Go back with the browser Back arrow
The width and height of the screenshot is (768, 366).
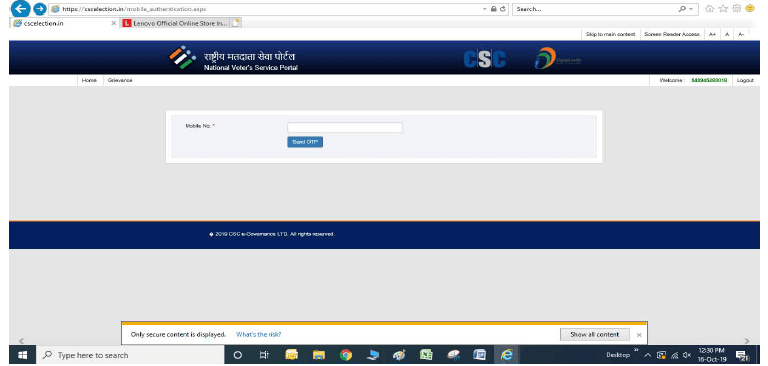click(x=21, y=9)
